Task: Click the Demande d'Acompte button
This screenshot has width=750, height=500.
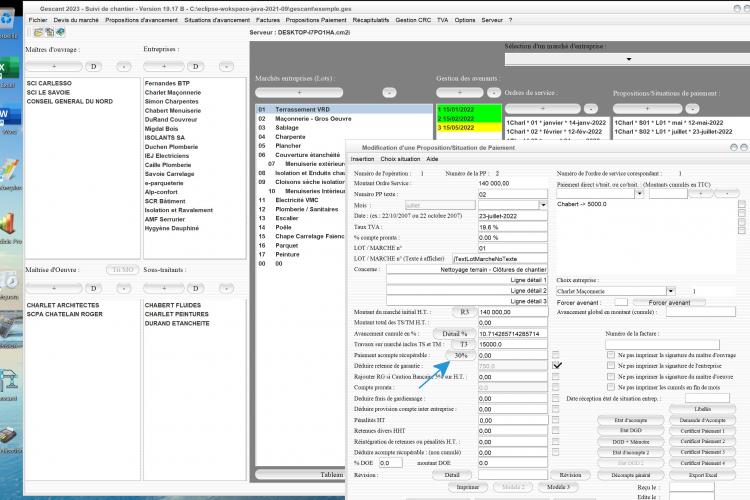Action: (702, 420)
